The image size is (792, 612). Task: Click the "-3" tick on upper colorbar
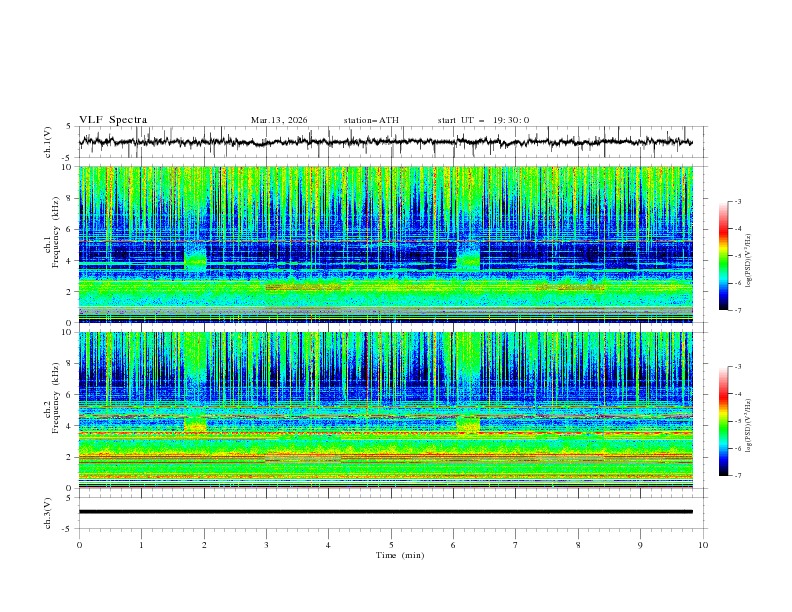pyautogui.click(x=738, y=201)
